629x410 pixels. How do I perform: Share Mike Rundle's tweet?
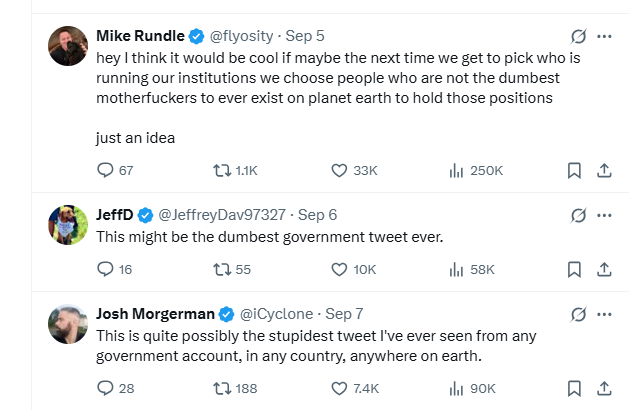pyautogui.click(x=604, y=171)
